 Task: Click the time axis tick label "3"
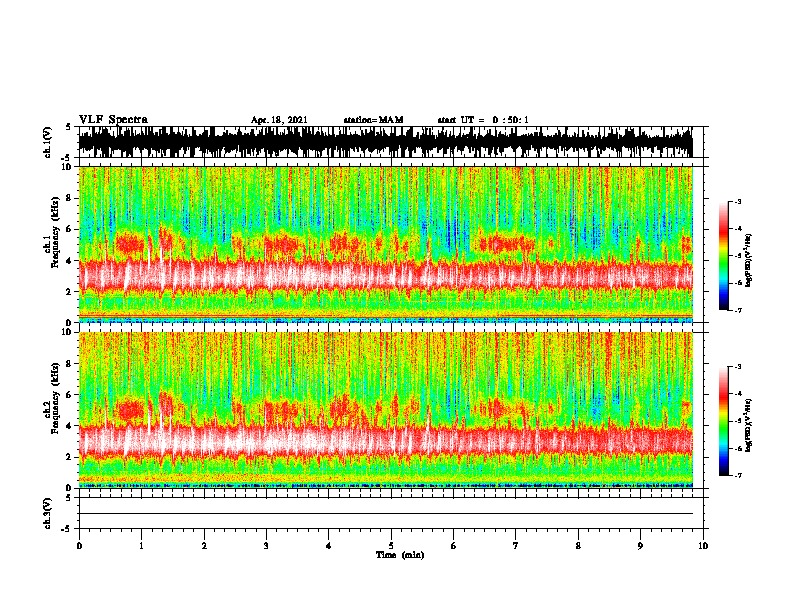coord(267,546)
